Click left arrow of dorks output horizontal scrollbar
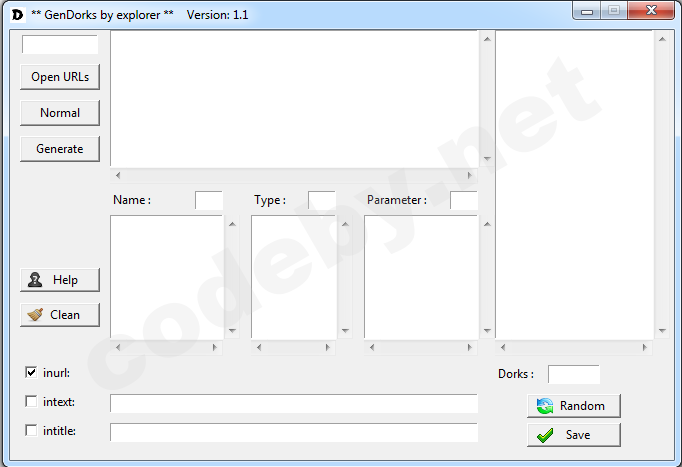The width and height of the screenshot is (682, 467). [503, 347]
